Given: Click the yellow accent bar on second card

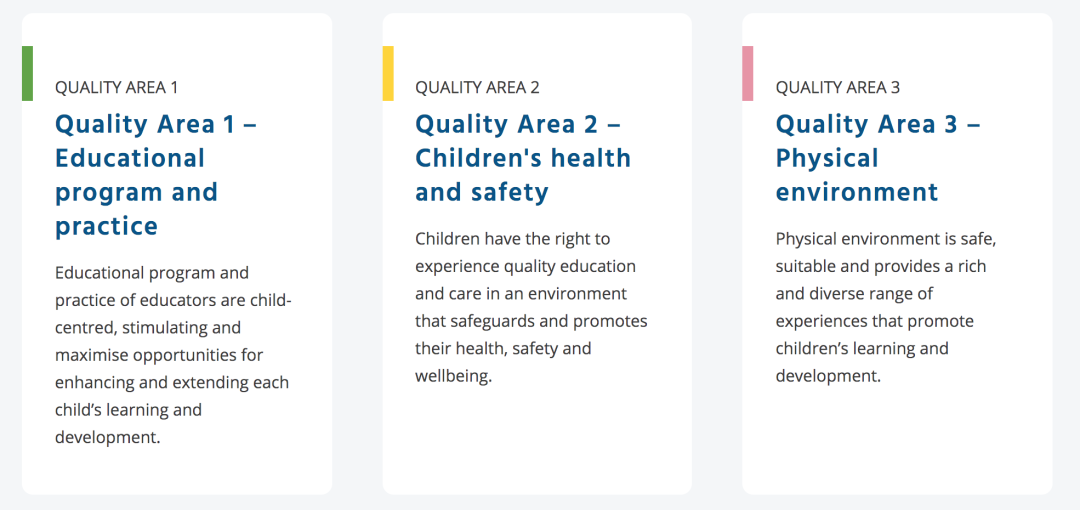Looking at the screenshot, I should click(388, 74).
